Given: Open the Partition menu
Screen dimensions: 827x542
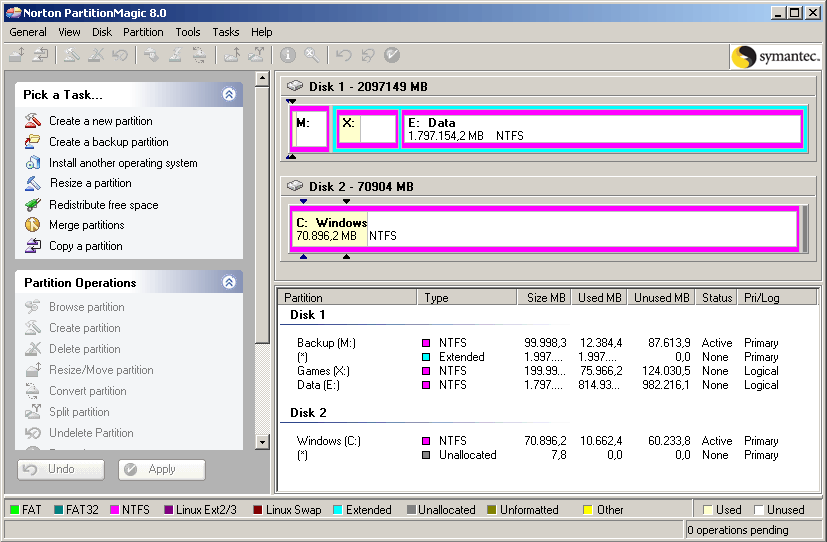Looking at the screenshot, I should coord(143,32).
